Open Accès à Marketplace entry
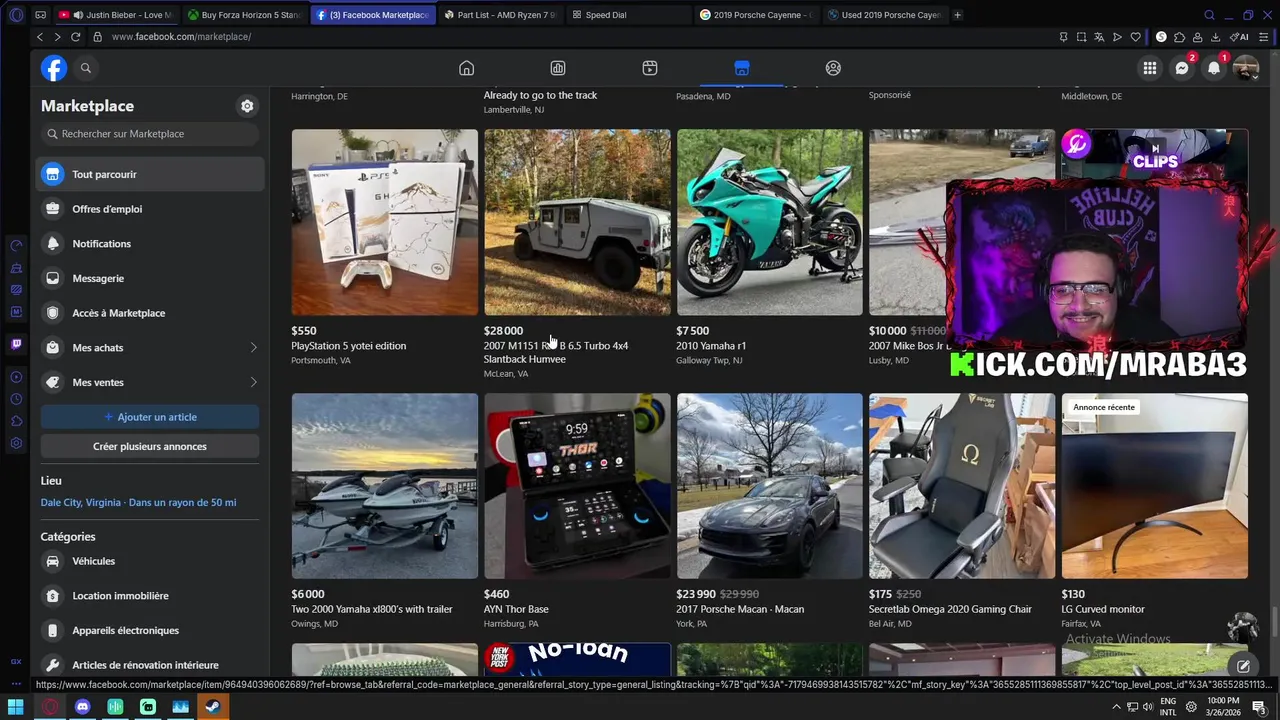Screen dimensions: 1280x720 pyautogui.click(x=150, y=313)
